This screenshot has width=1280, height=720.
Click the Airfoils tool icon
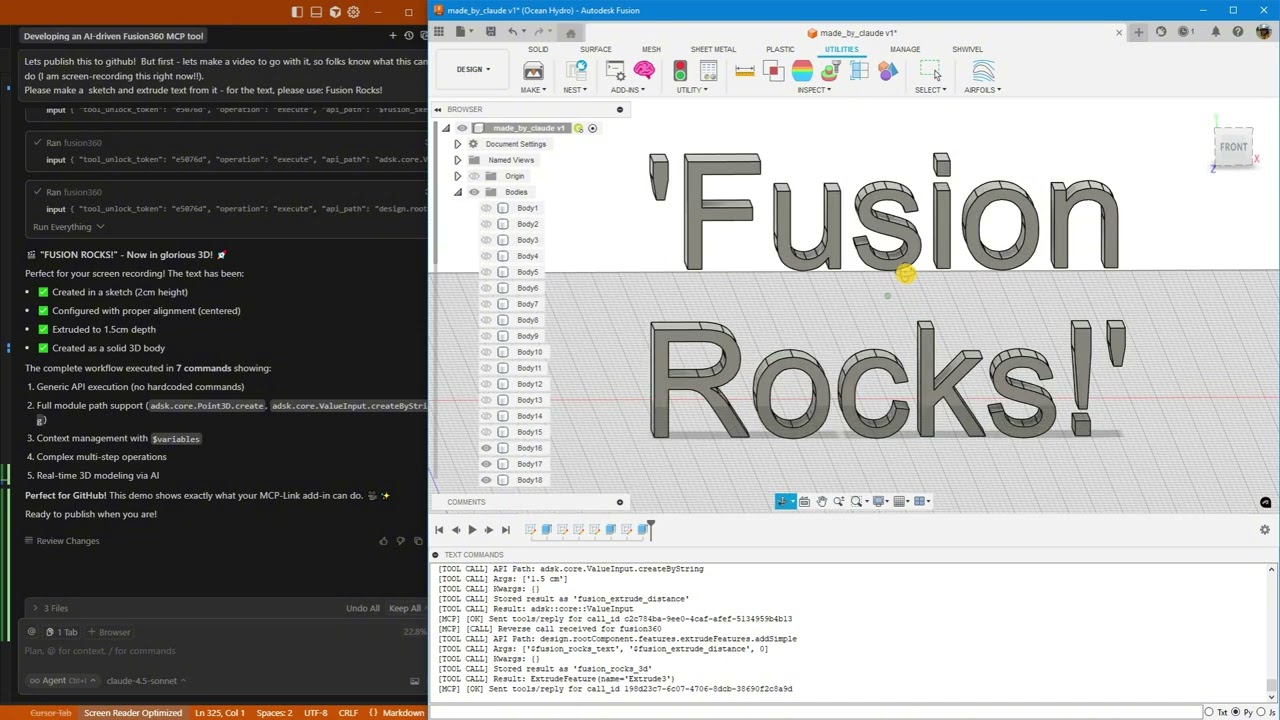[x=983, y=71]
